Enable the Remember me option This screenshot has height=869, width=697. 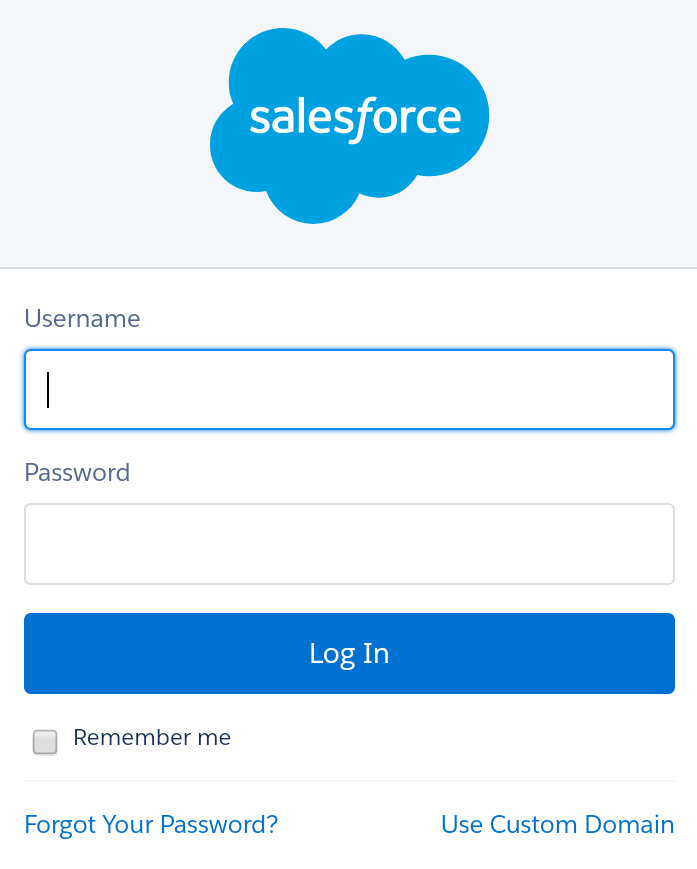pyautogui.click(x=45, y=742)
